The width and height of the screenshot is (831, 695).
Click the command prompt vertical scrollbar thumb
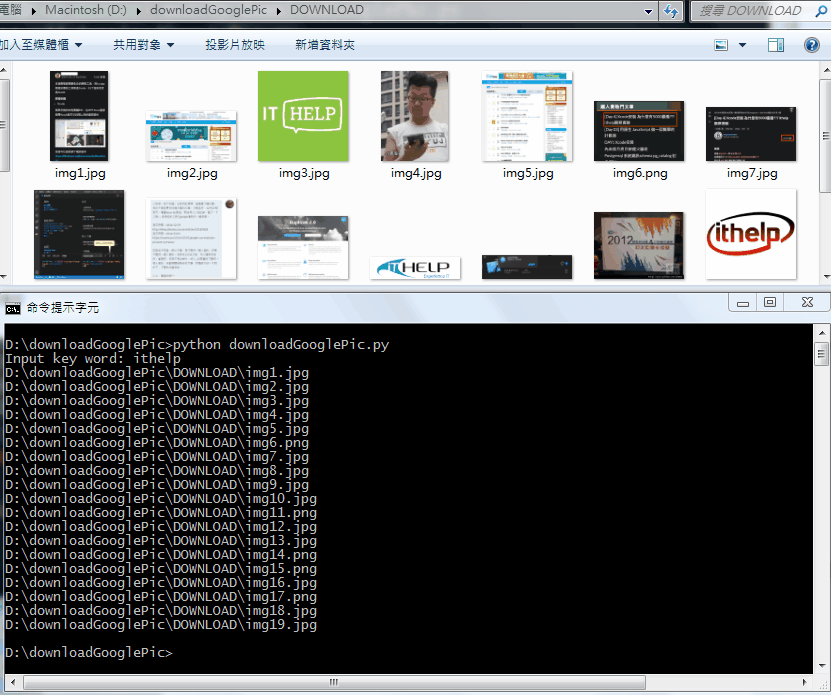click(x=821, y=355)
